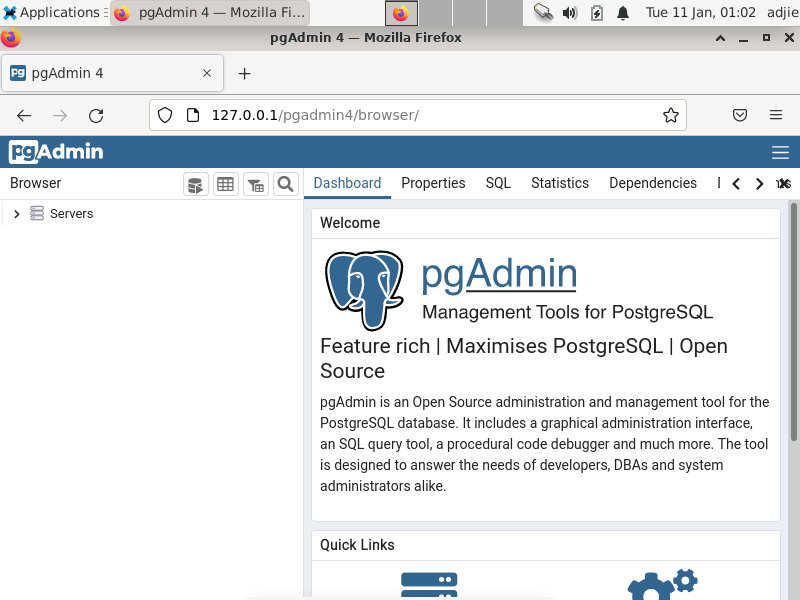The image size is (800, 600).
Task: Click the "Quick Links" heading
Action: coord(357,545)
